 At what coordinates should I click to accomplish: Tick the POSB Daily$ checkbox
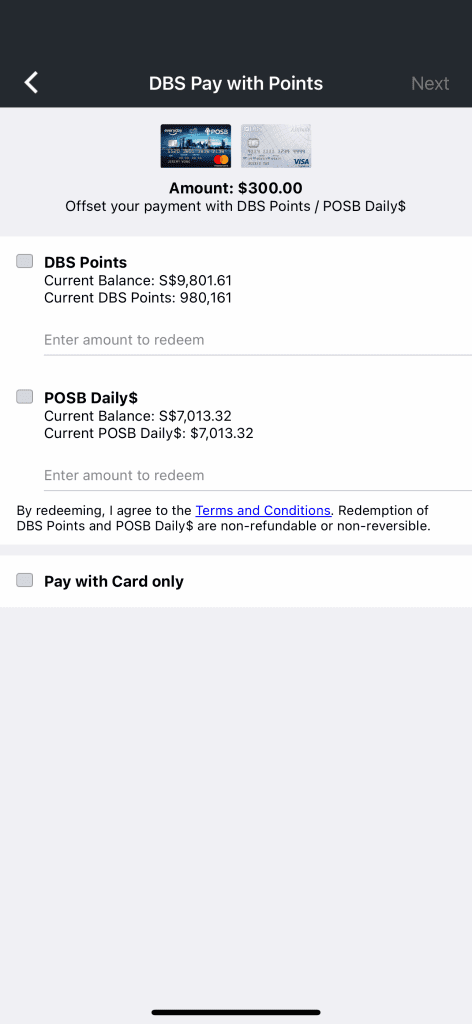[25, 396]
